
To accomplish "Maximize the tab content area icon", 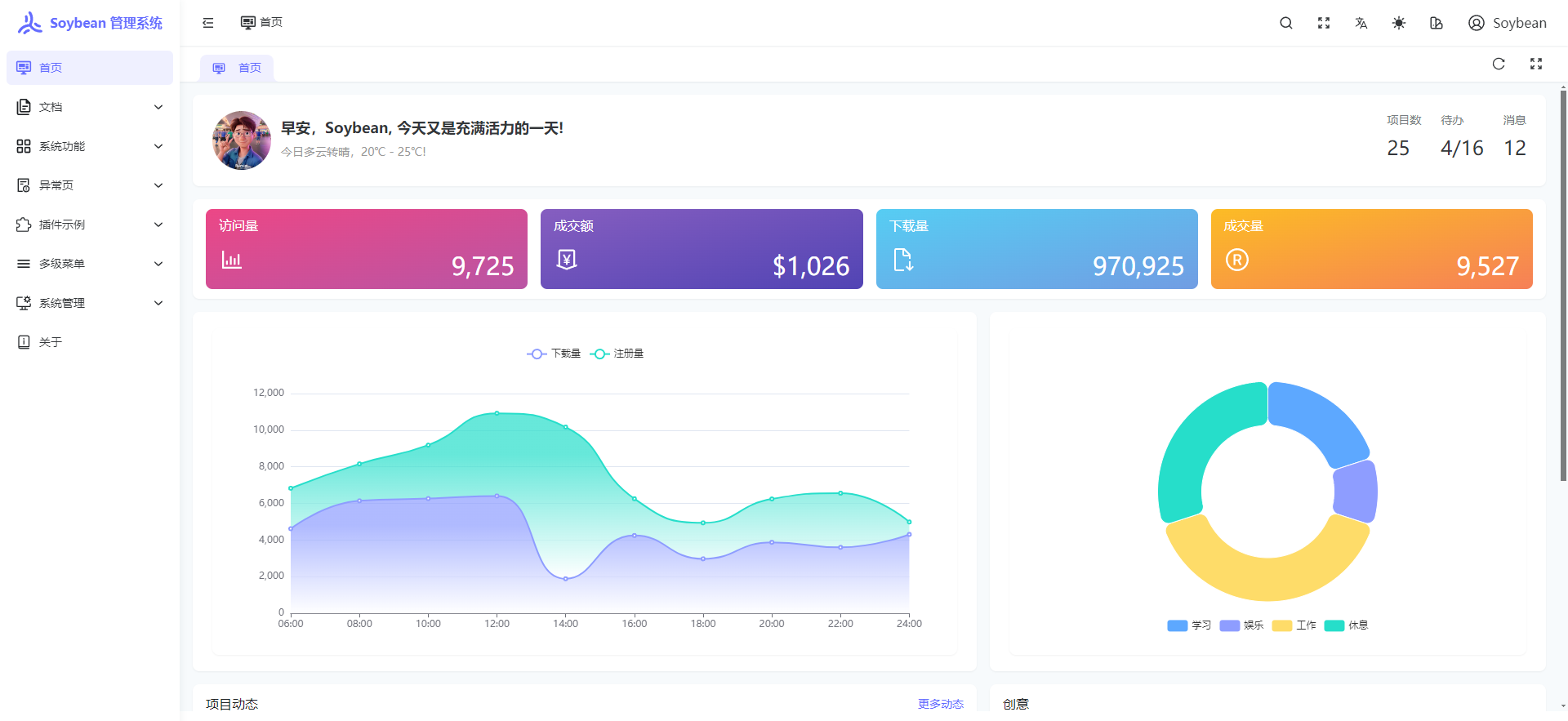I will 1535,65.
